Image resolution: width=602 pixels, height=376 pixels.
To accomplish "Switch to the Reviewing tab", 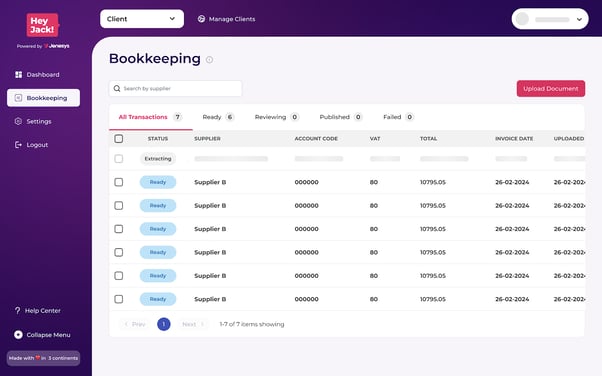I will [x=276, y=117].
